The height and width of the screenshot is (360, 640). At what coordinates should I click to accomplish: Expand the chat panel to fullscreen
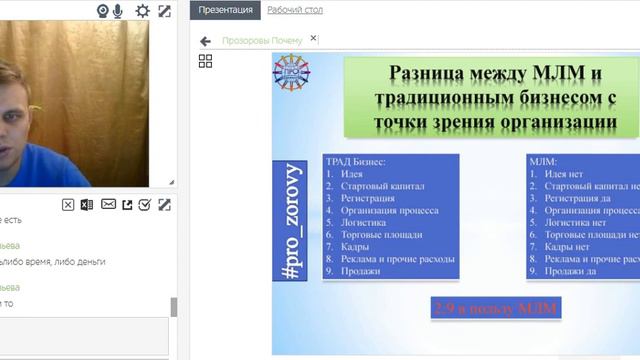point(164,204)
